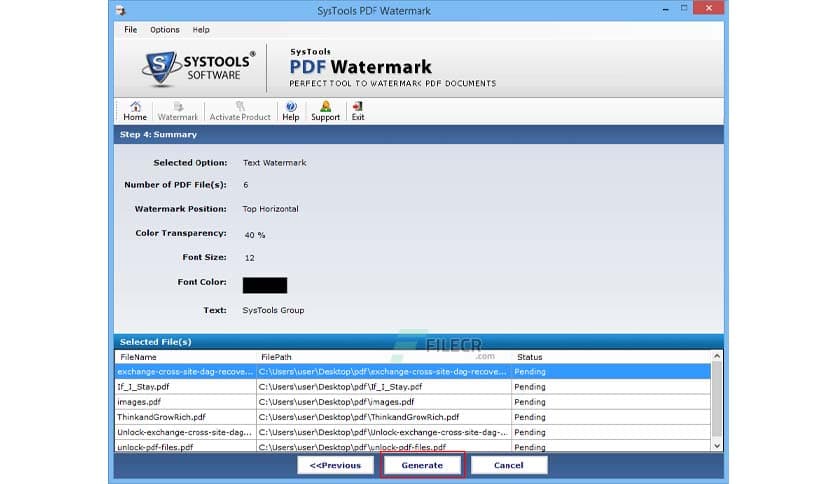Open Help from the toolbar
The width and height of the screenshot is (836, 484).
pos(291,111)
